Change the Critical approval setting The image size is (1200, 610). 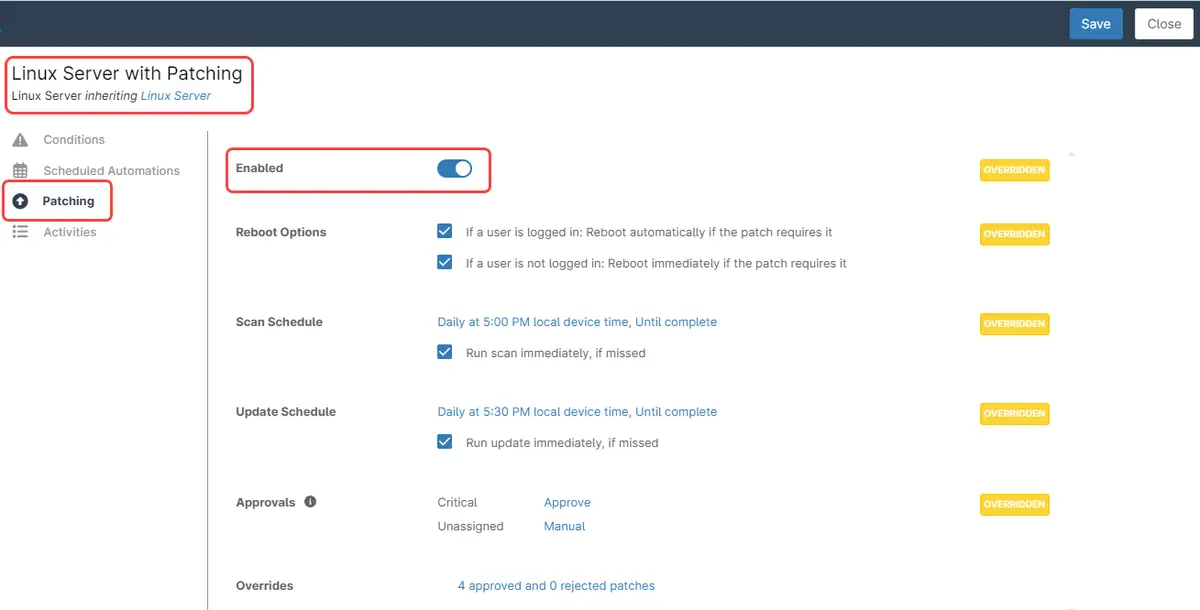(x=567, y=503)
